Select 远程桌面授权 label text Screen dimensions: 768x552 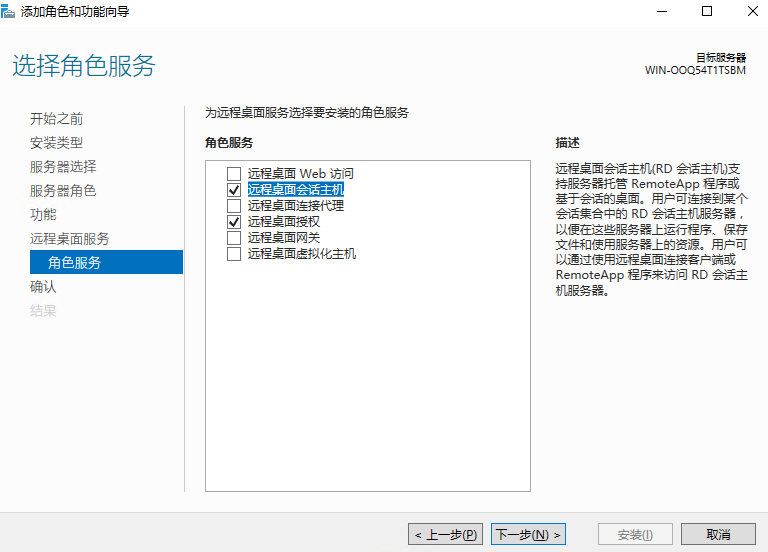(x=284, y=222)
